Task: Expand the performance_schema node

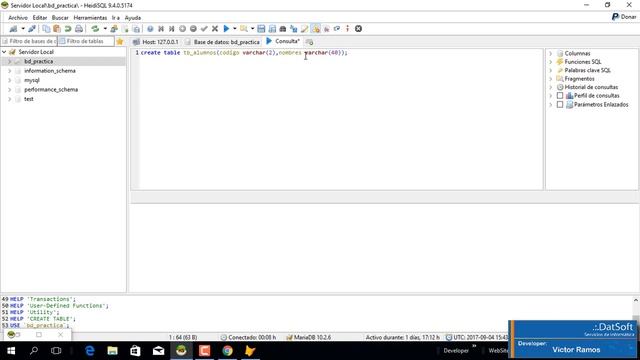Action: coord(9,89)
